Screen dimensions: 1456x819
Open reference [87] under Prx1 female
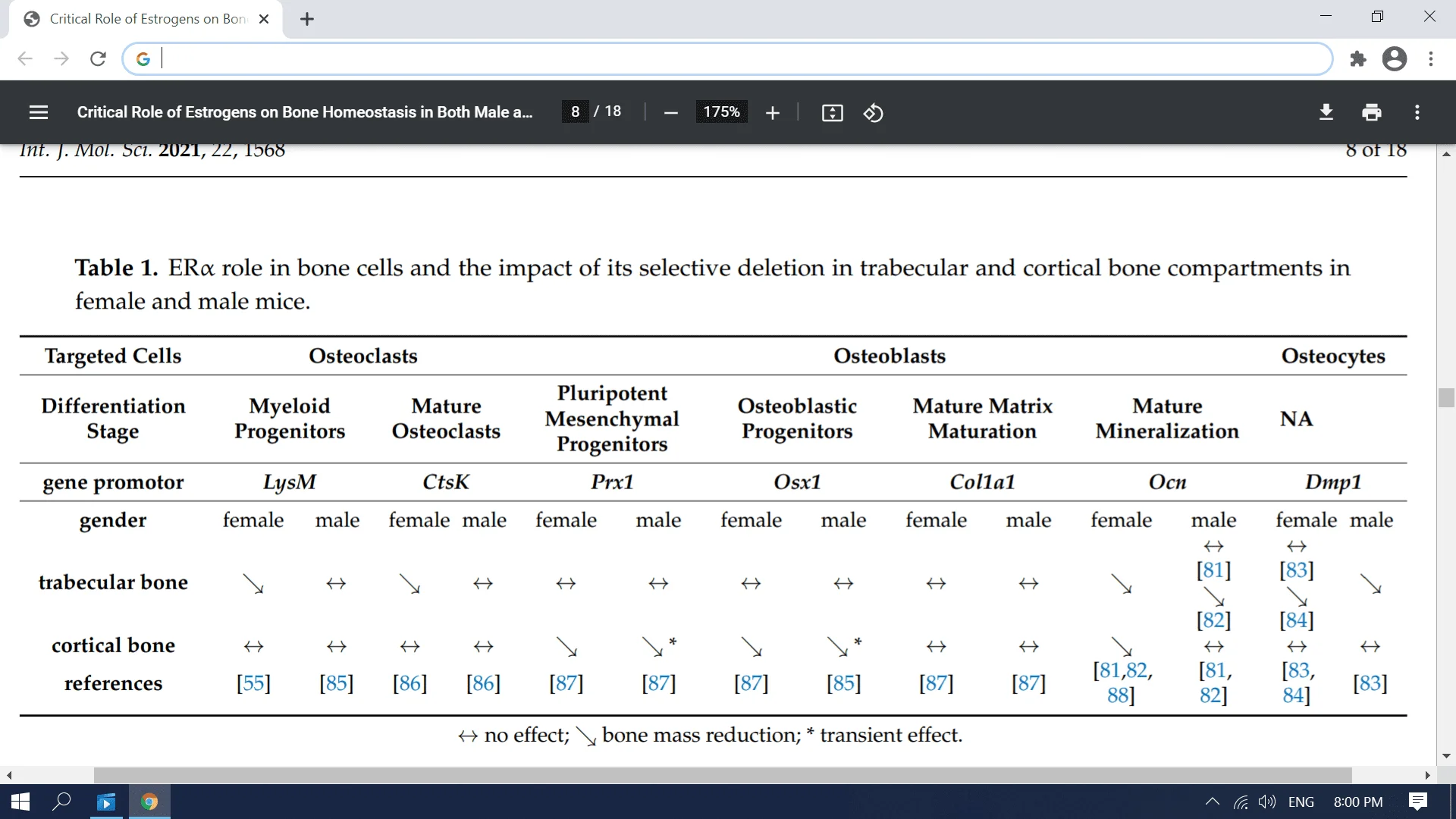coord(566,683)
